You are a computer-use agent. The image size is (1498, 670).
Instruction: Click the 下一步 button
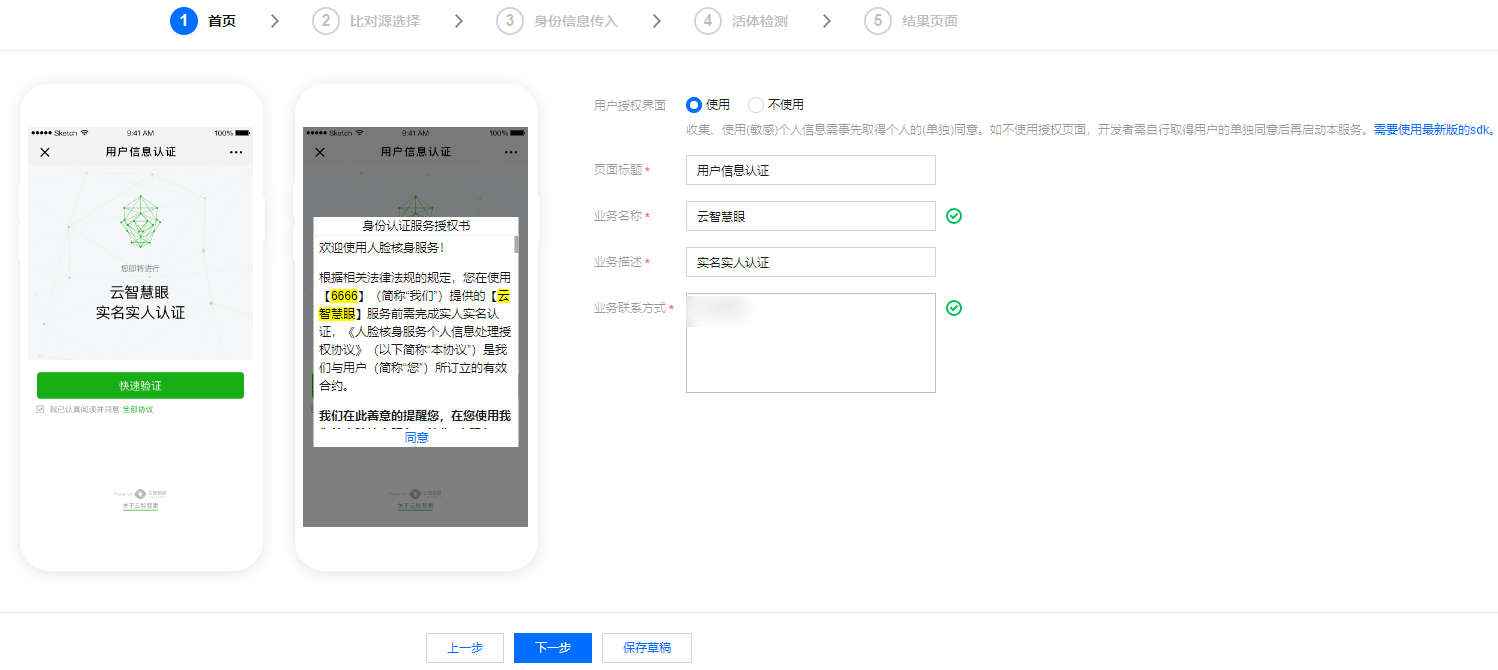coord(552,648)
